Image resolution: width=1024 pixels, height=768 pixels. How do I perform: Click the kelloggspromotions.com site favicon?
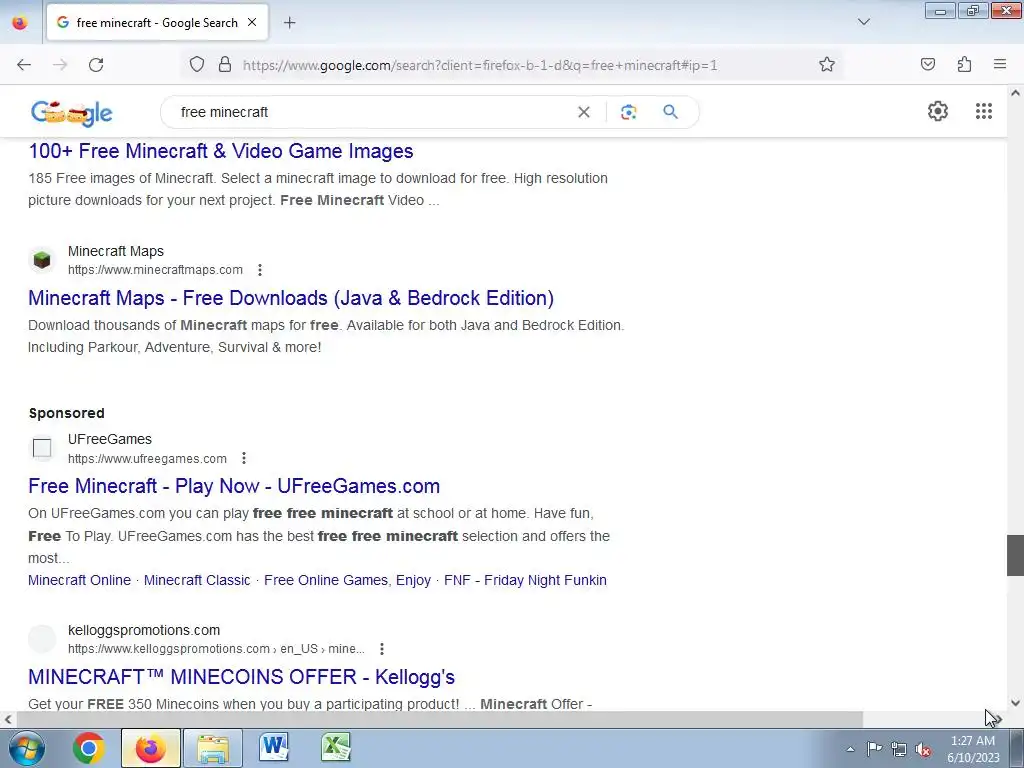tap(42, 639)
